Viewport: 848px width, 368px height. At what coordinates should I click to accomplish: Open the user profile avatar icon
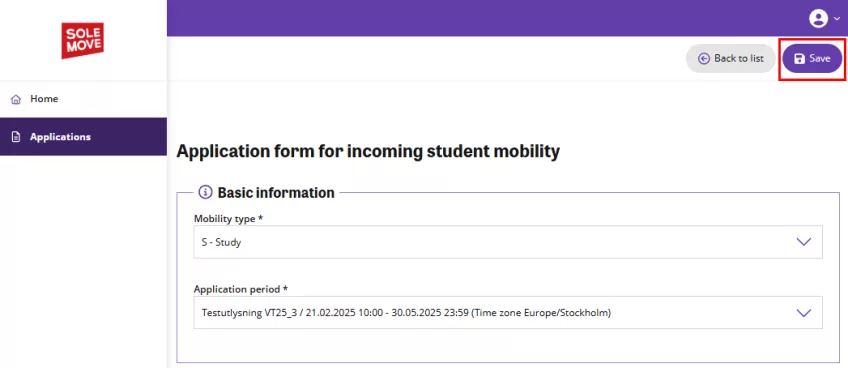818,18
